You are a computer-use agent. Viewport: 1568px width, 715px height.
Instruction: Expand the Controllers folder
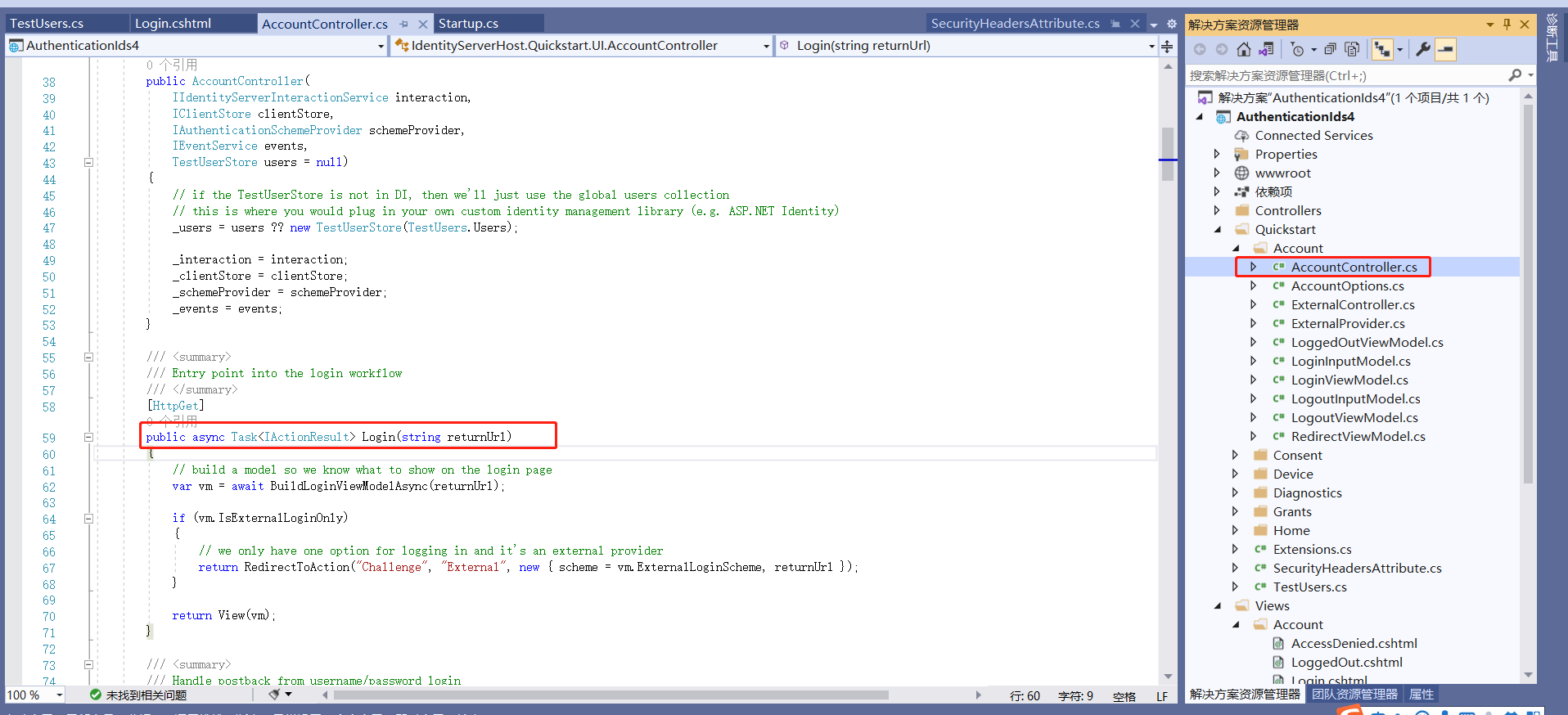click(x=1217, y=210)
